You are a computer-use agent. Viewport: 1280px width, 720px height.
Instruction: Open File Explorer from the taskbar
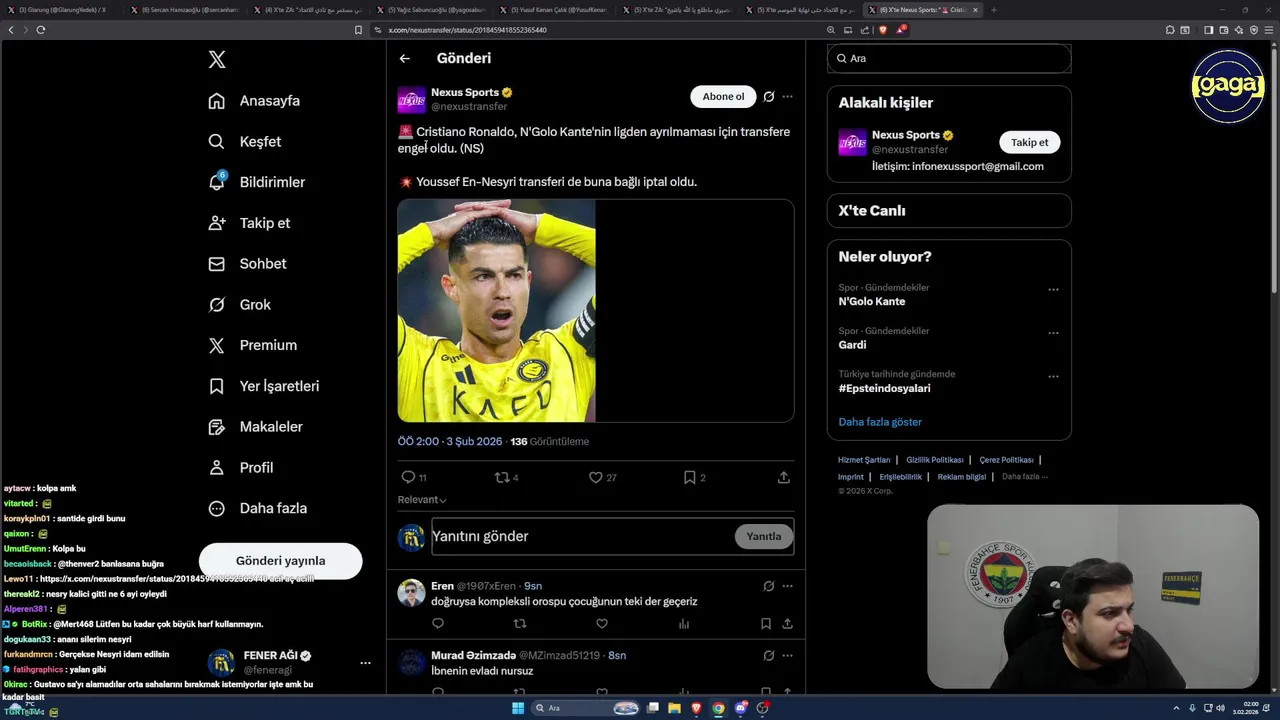pyautogui.click(x=675, y=708)
